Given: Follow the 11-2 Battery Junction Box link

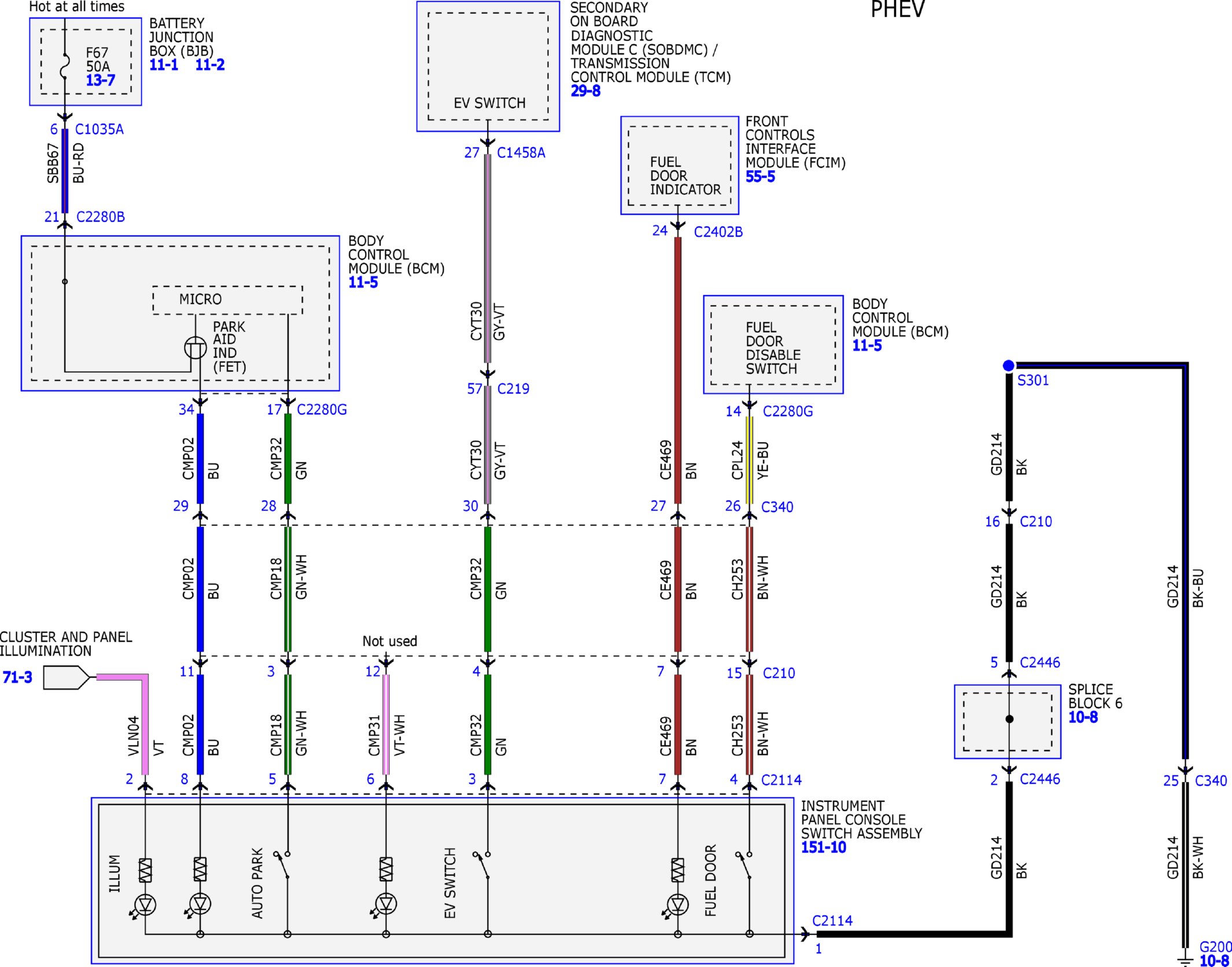Looking at the screenshot, I should 210,65.
